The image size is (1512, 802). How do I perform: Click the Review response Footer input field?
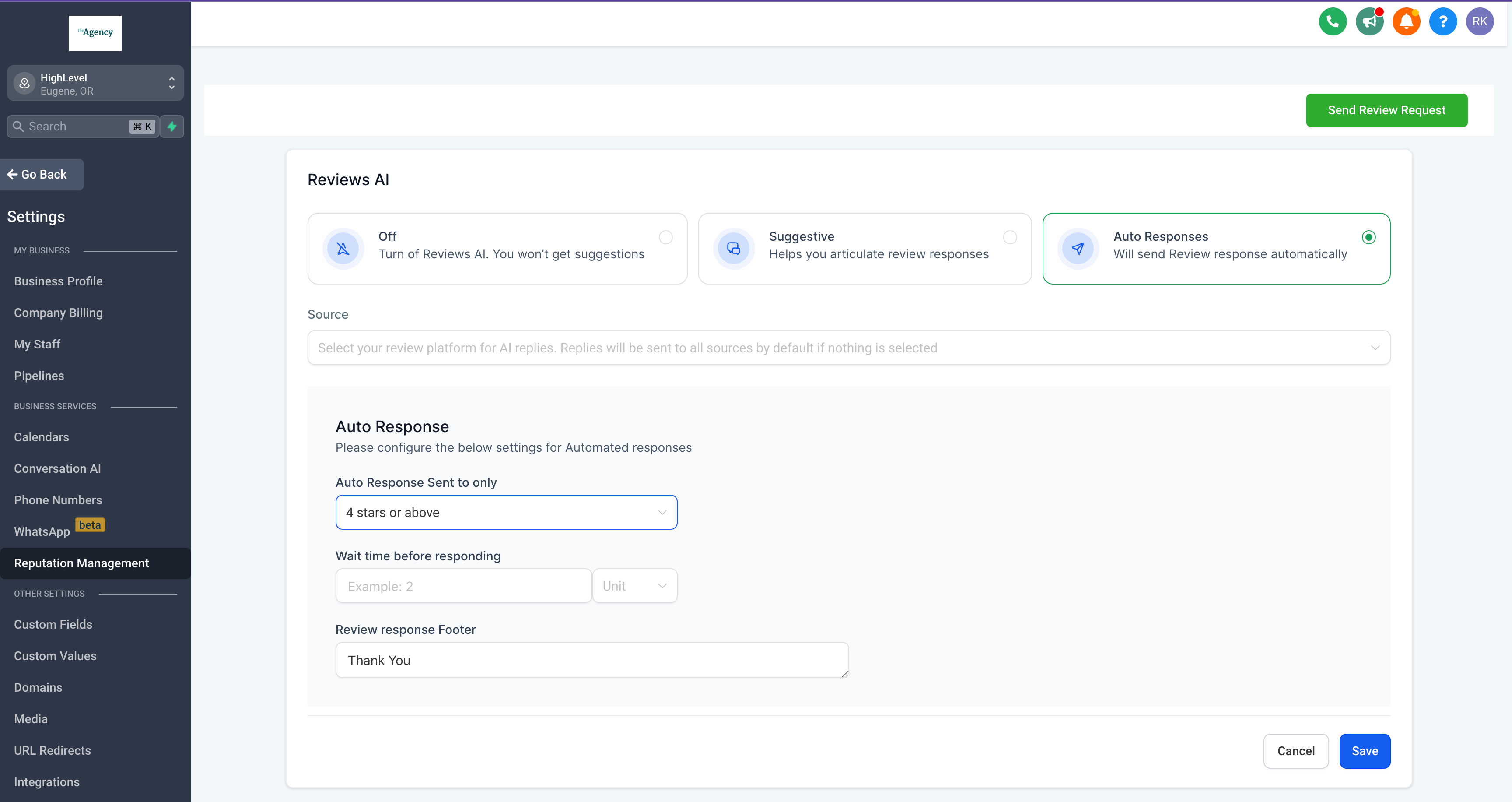pyautogui.click(x=592, y=660)
